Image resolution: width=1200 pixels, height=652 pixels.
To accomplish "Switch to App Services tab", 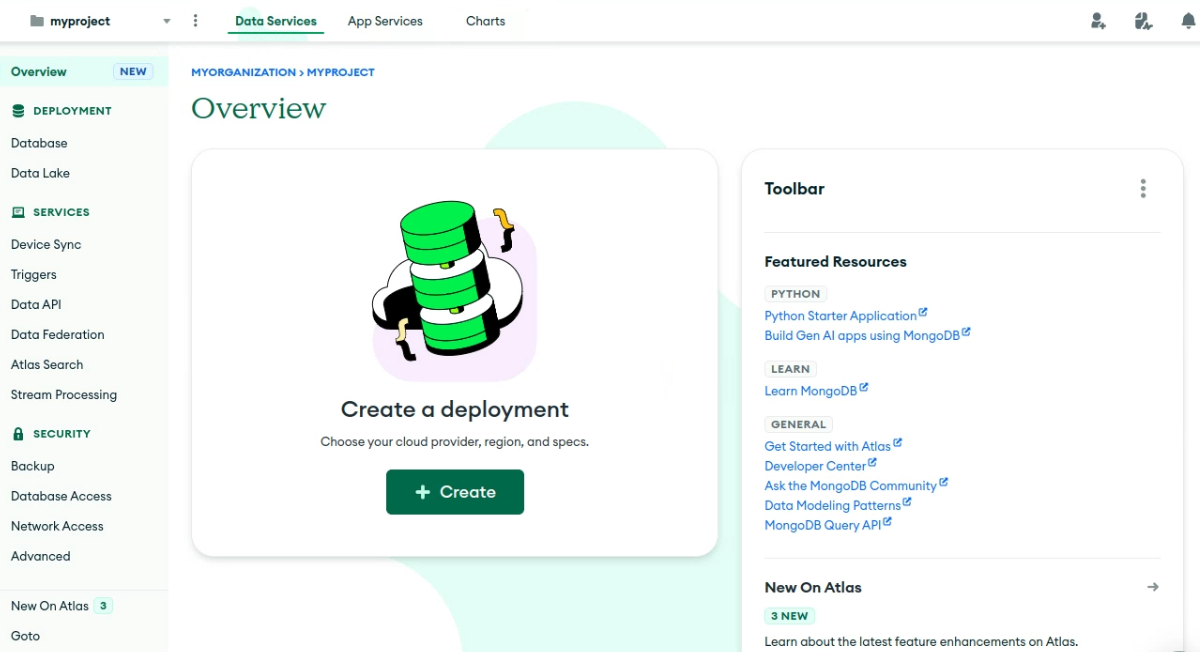I will [x=385, y=21].
